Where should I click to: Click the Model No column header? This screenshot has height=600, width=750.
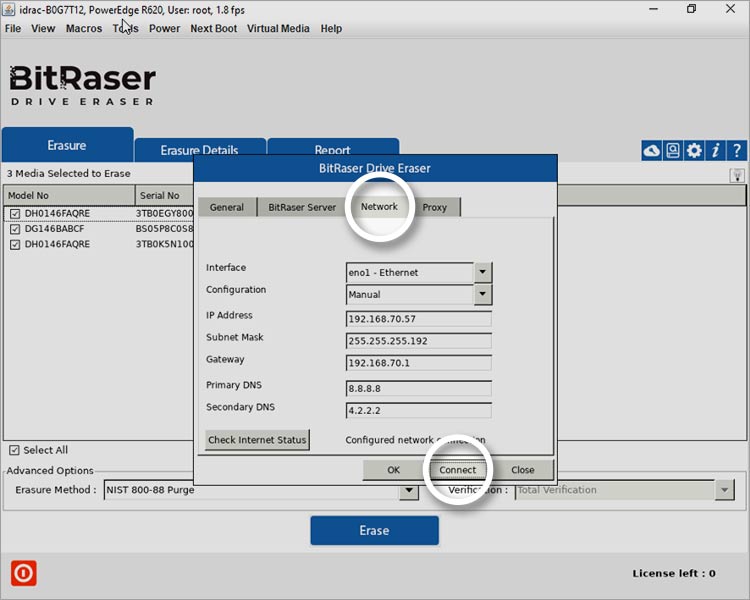point(69,195)
